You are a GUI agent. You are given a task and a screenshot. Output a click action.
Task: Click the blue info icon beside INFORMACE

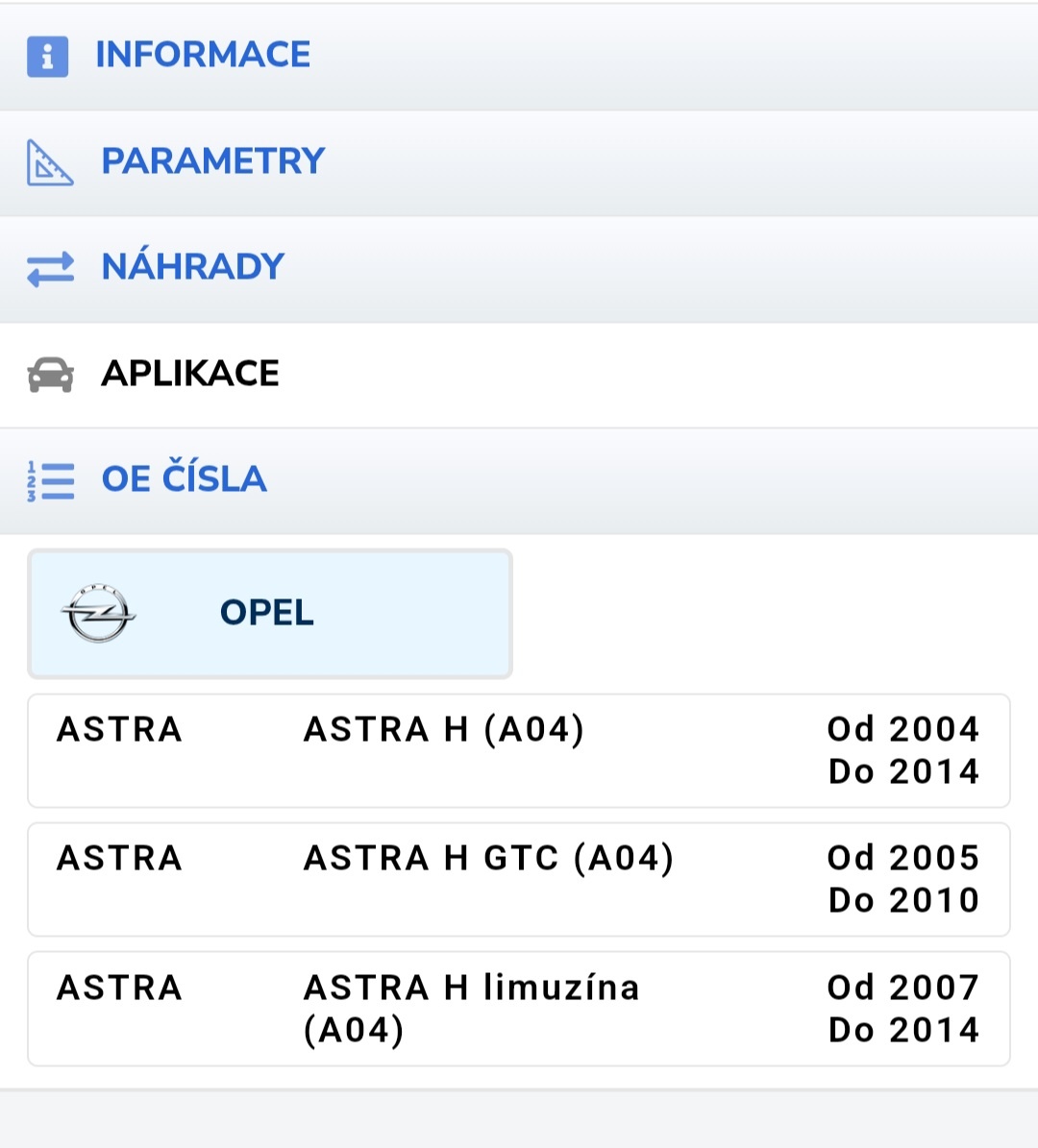tap(47, 56)
